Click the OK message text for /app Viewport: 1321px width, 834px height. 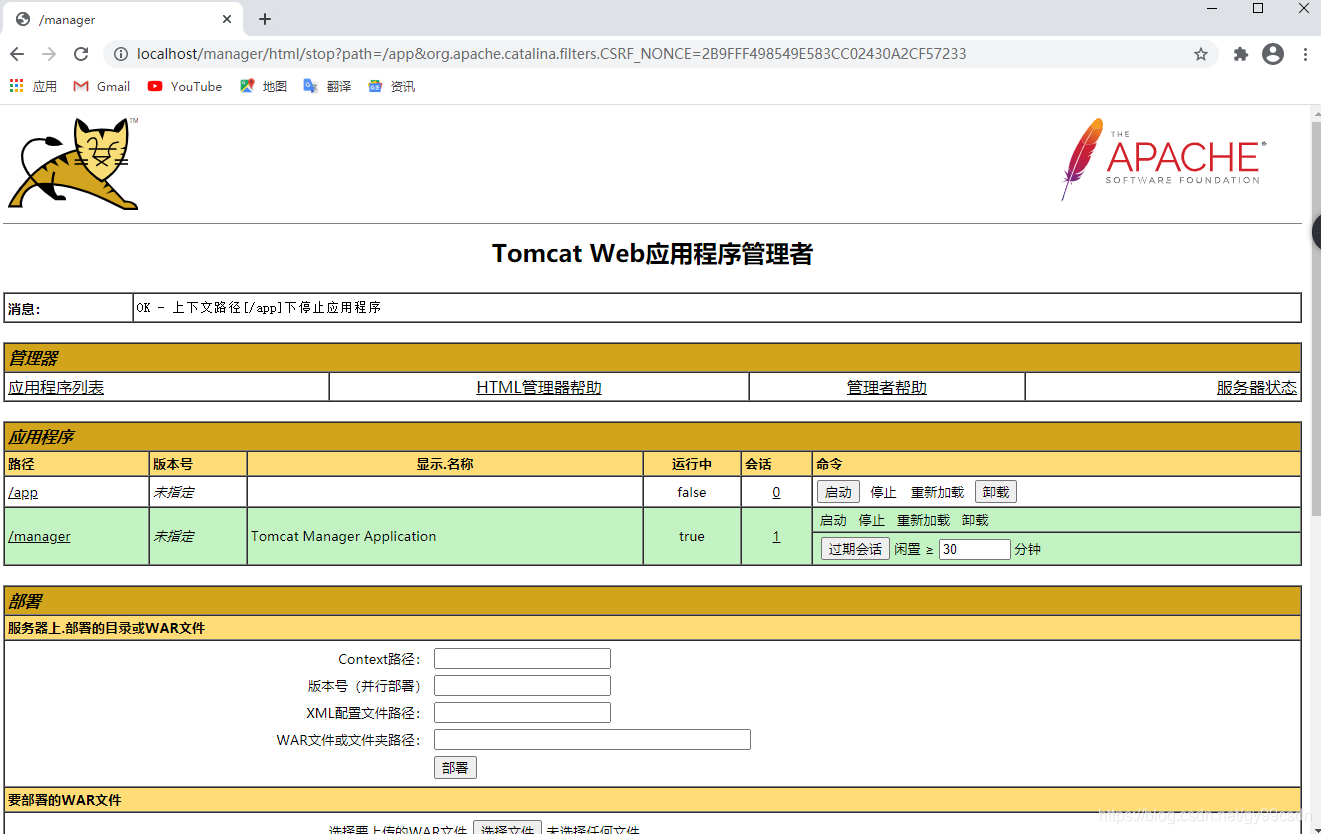click(258, 307)
